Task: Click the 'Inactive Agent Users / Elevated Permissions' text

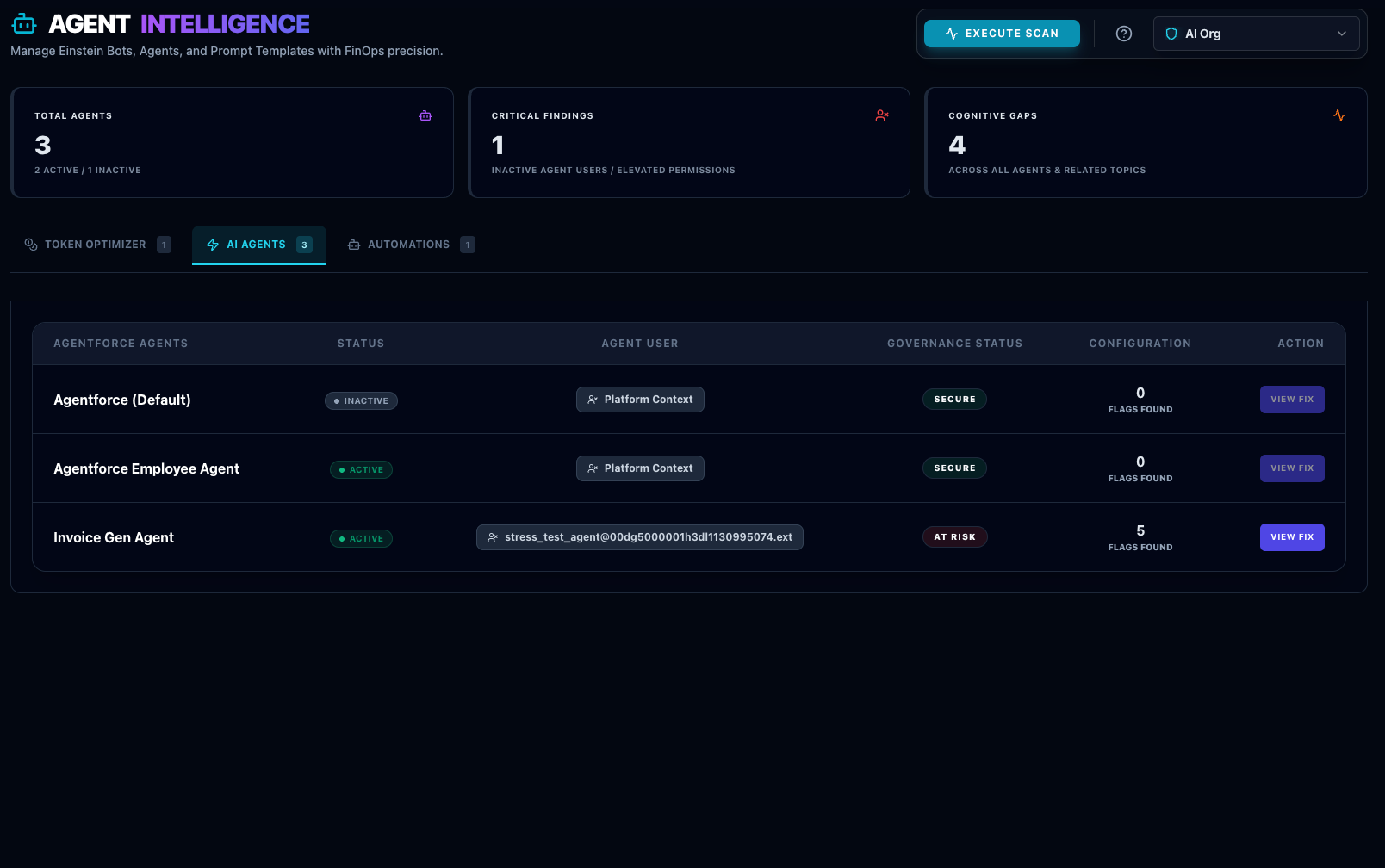Action: pyautogui.click(x=613, y=170)
